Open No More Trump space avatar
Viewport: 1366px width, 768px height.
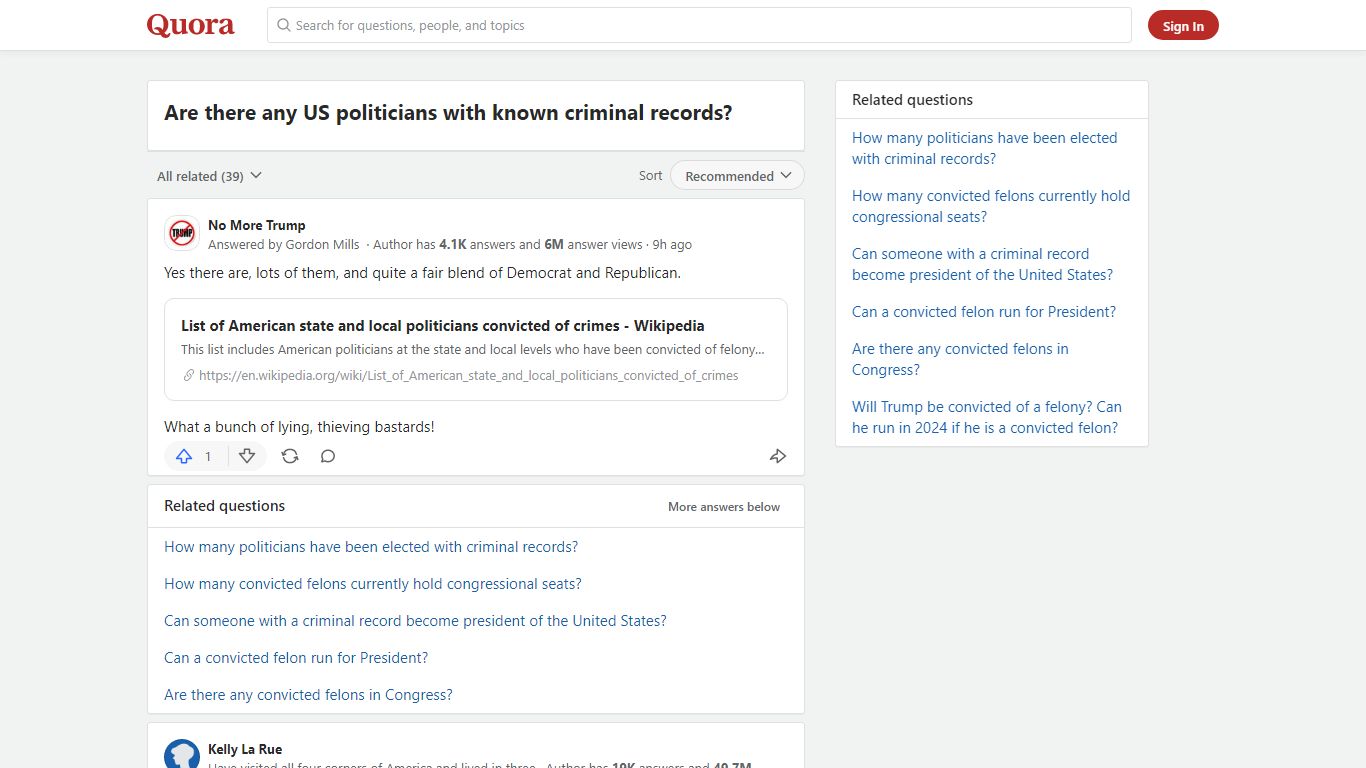[182, 234]
